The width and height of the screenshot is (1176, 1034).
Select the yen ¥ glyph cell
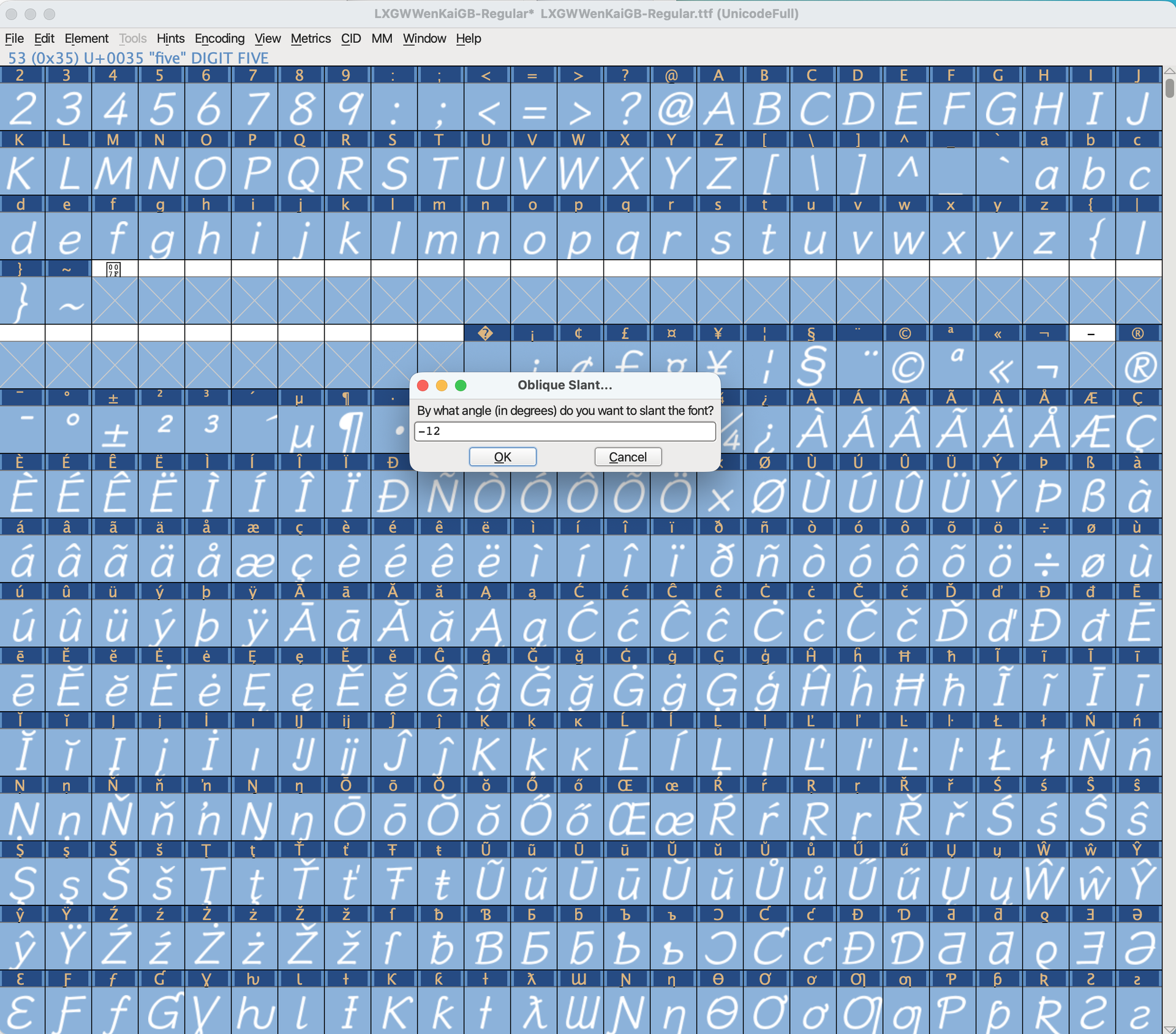(719, 361)
